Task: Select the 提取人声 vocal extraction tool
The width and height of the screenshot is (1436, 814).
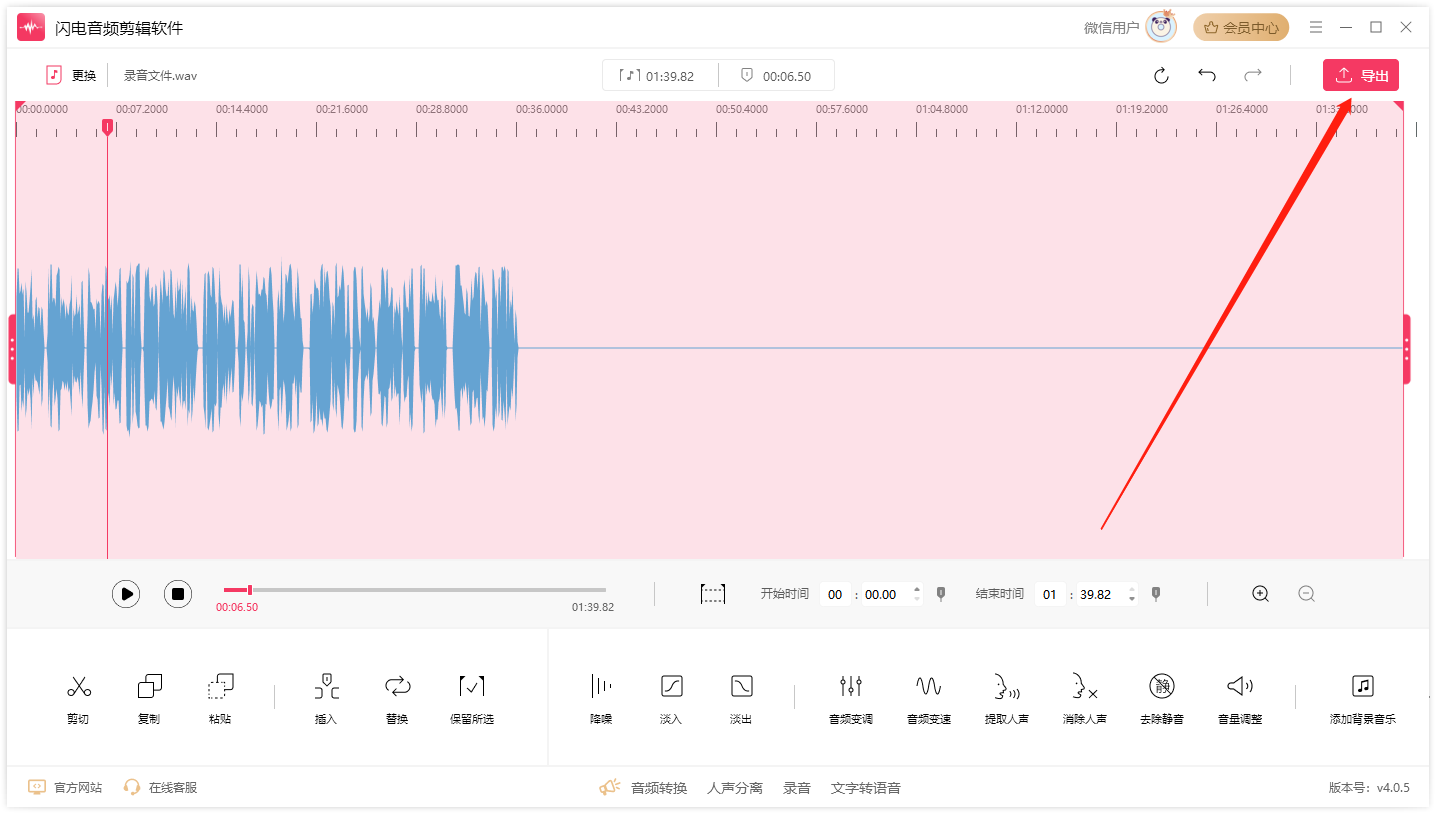Action: click(x=1005, y=697)
